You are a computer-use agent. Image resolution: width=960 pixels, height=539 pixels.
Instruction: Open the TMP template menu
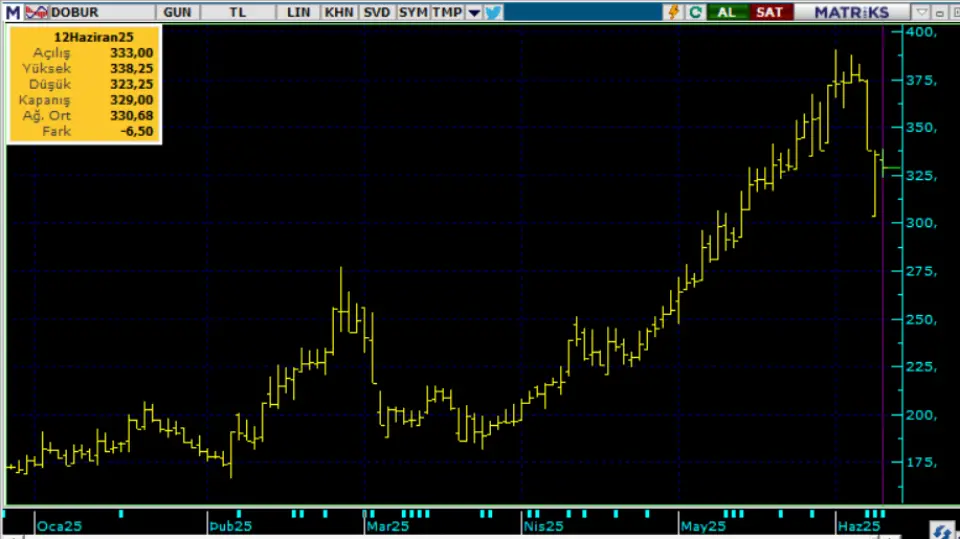[x=446, y=12]
